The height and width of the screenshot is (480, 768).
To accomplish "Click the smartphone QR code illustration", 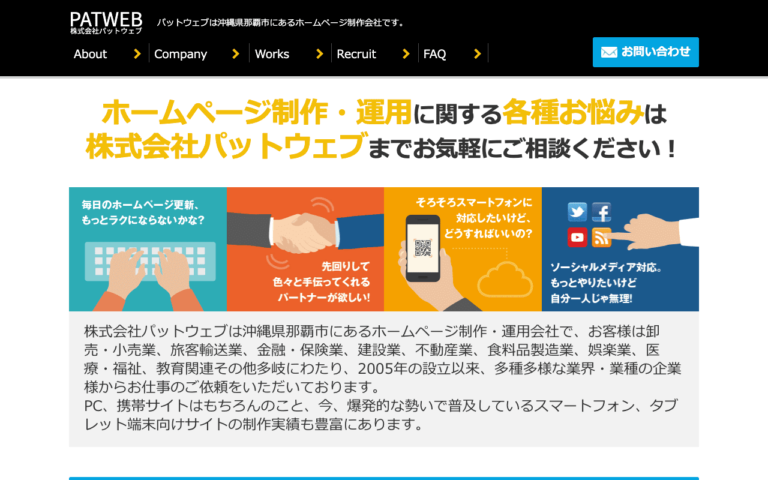I will (x=423, y=248).
